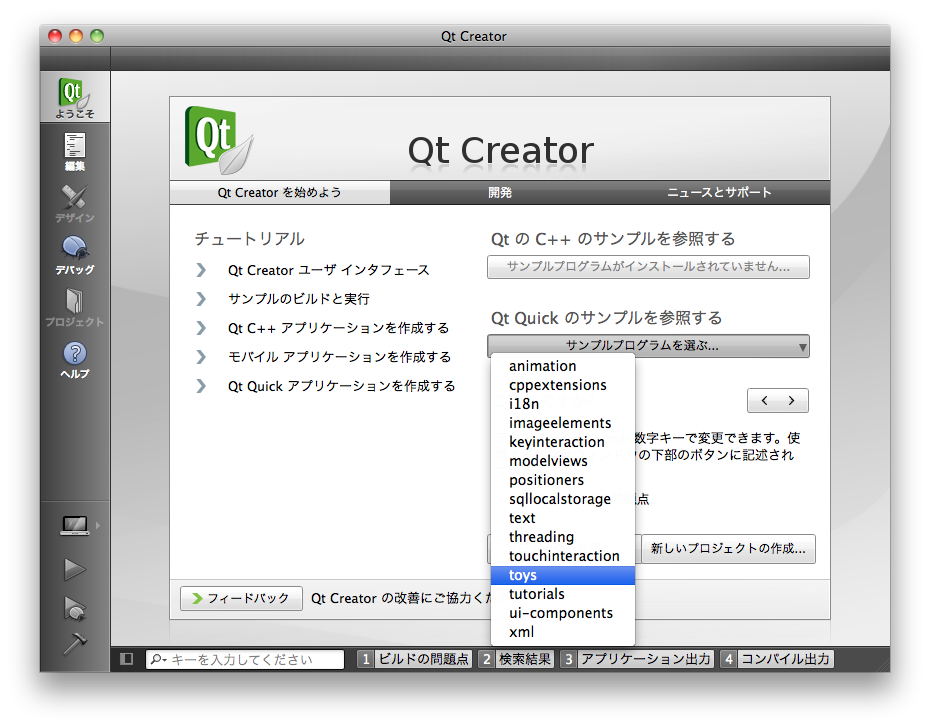The image size is (930, 727).
Task: Click the Debug-run icon with bug
Action: point(75,607)
